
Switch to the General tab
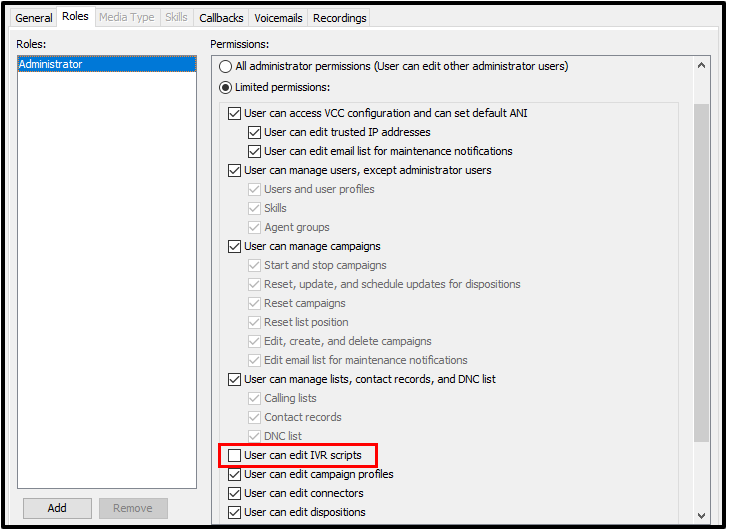click(x=33, y=18)
